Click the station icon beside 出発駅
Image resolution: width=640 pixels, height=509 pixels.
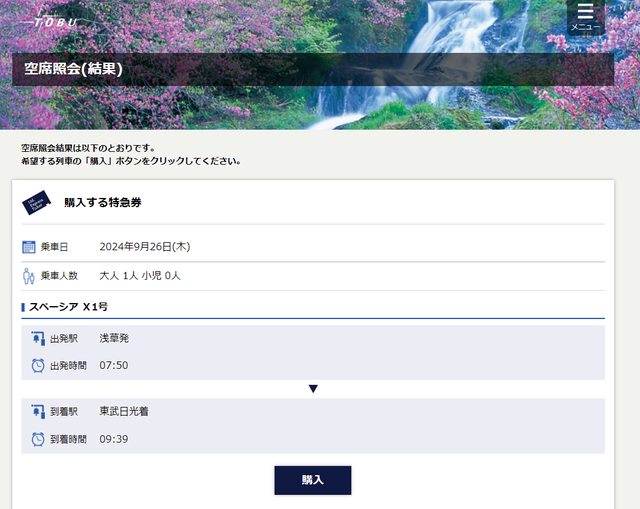[38, 339]
